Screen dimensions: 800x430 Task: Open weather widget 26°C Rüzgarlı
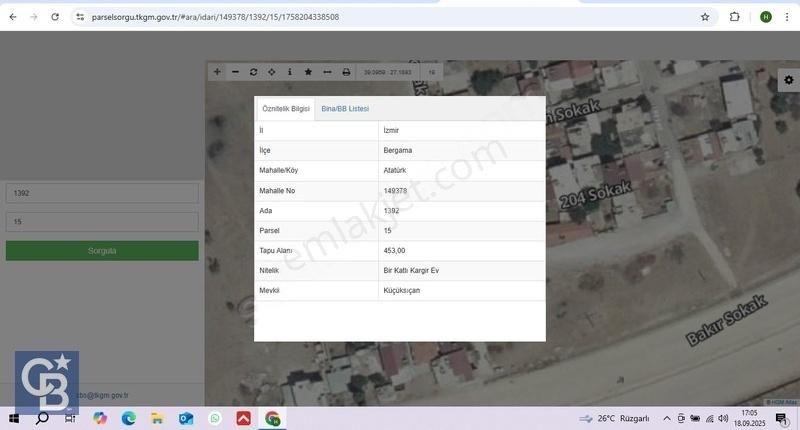pyautogui.click(x=614, y=418)
